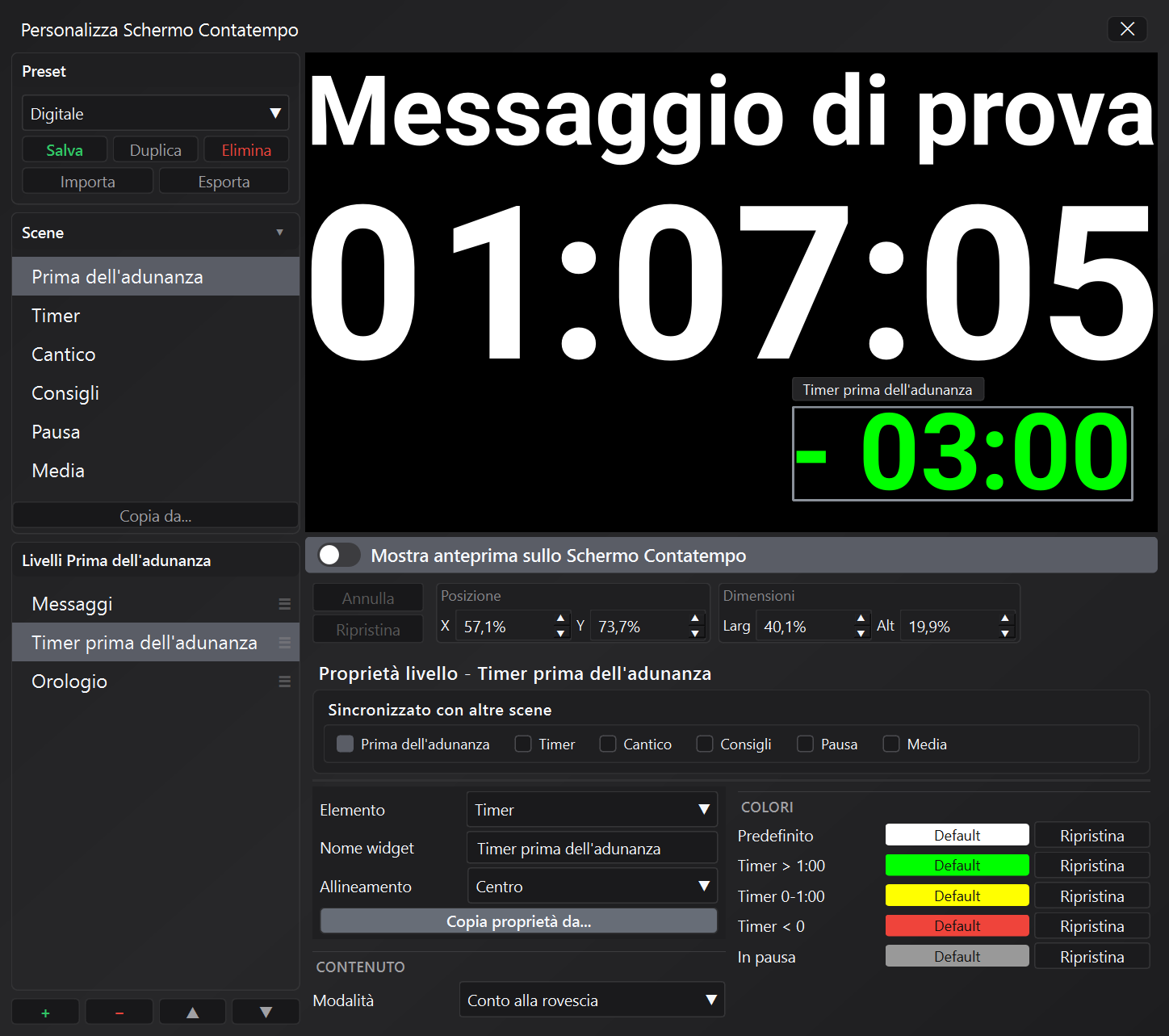The height and width of the screenshot is (1036, 1169).
Task: Reset Timer 0-1:00 color with Ripristina
Action: pos(1092,895)
